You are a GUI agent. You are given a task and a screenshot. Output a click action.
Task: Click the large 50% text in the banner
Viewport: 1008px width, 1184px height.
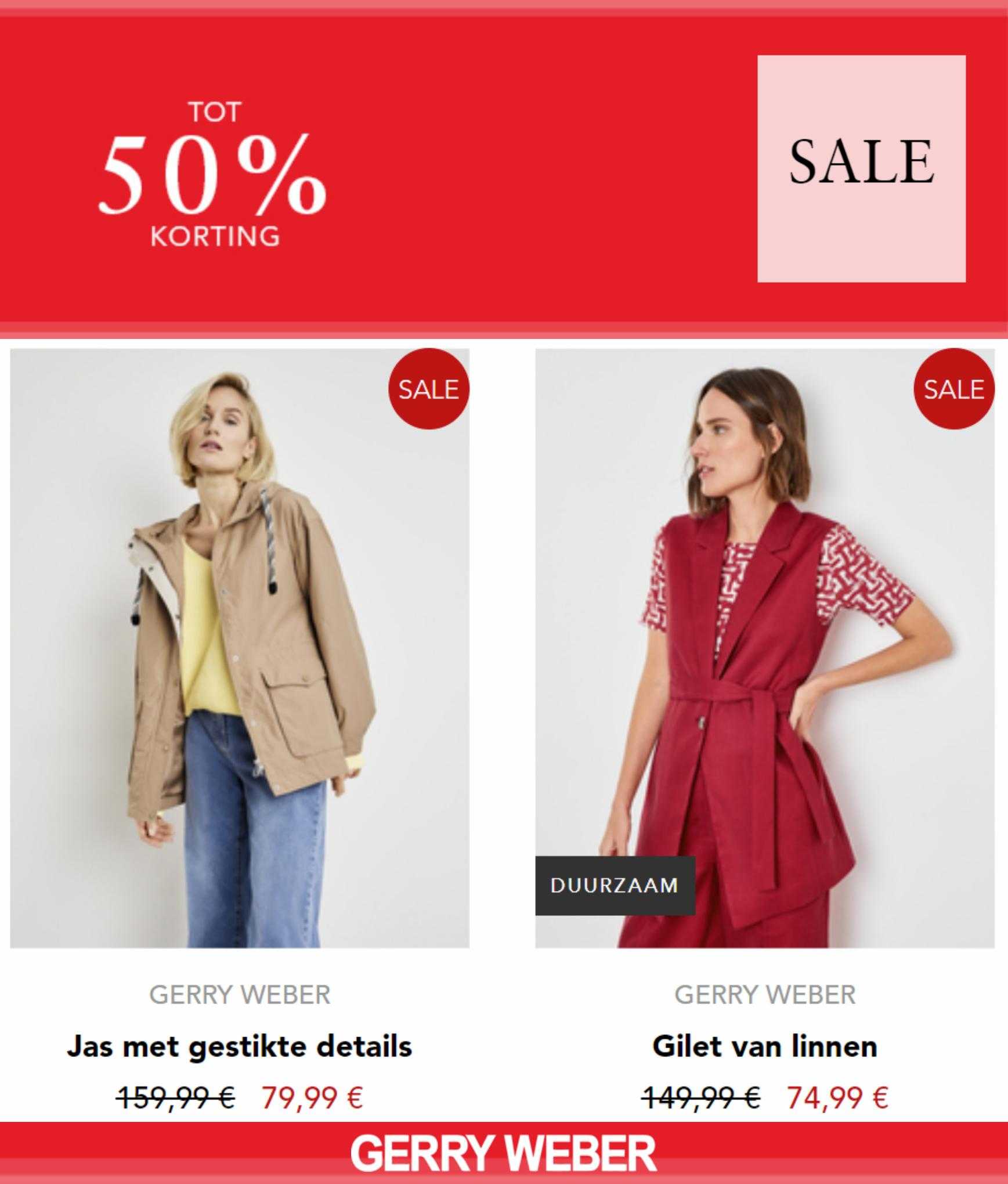[213, 174]
